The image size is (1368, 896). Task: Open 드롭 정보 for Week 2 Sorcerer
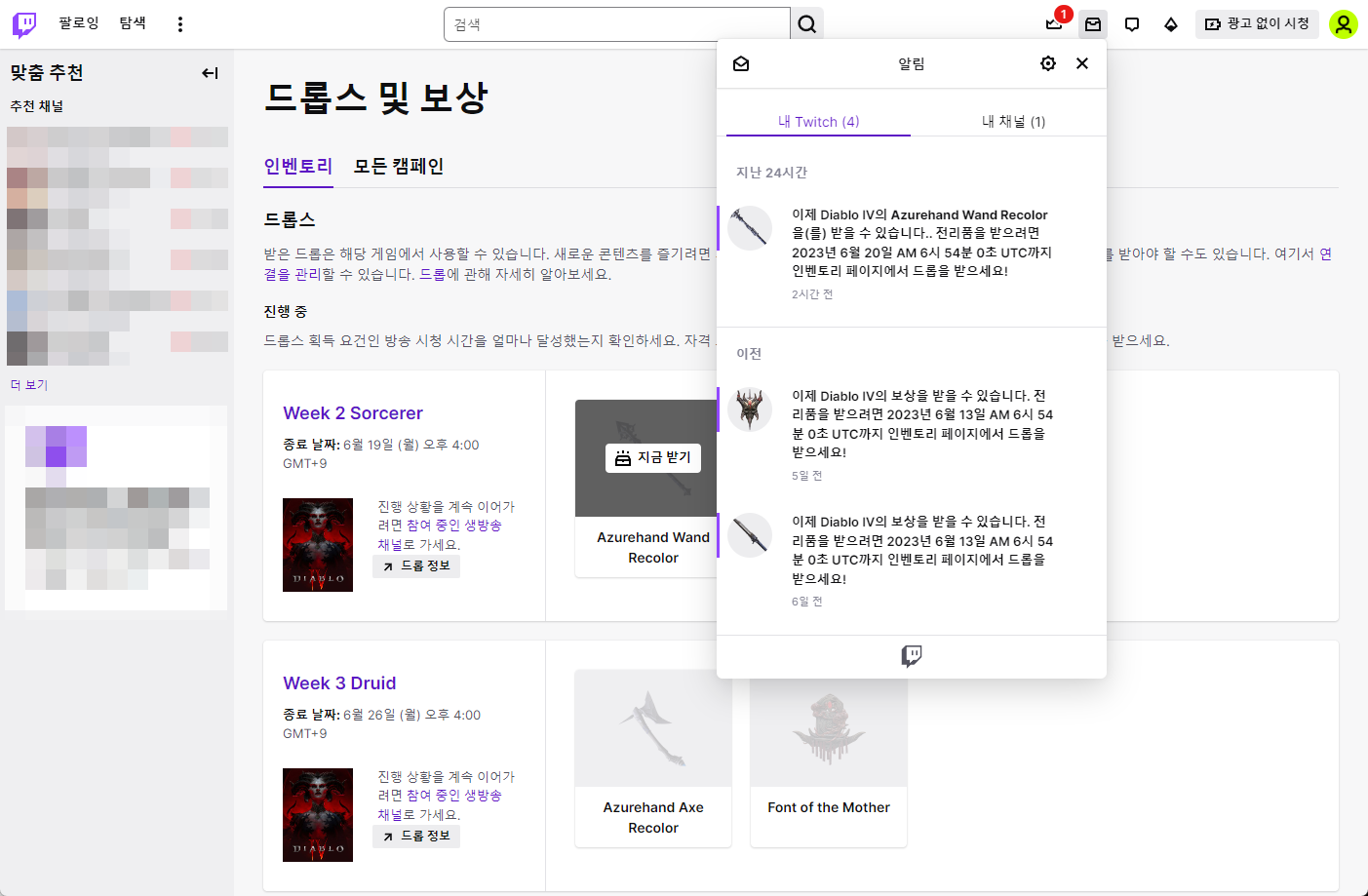(x=416, y=565)
